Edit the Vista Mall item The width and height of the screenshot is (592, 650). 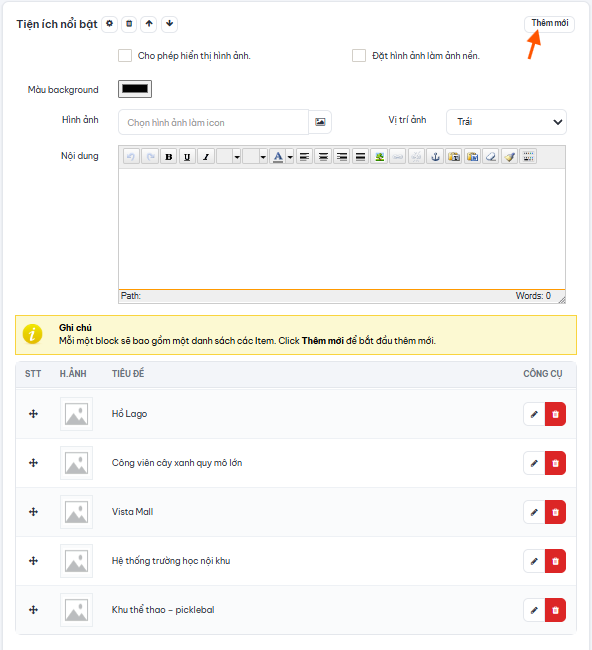click(x=534, y=512)
